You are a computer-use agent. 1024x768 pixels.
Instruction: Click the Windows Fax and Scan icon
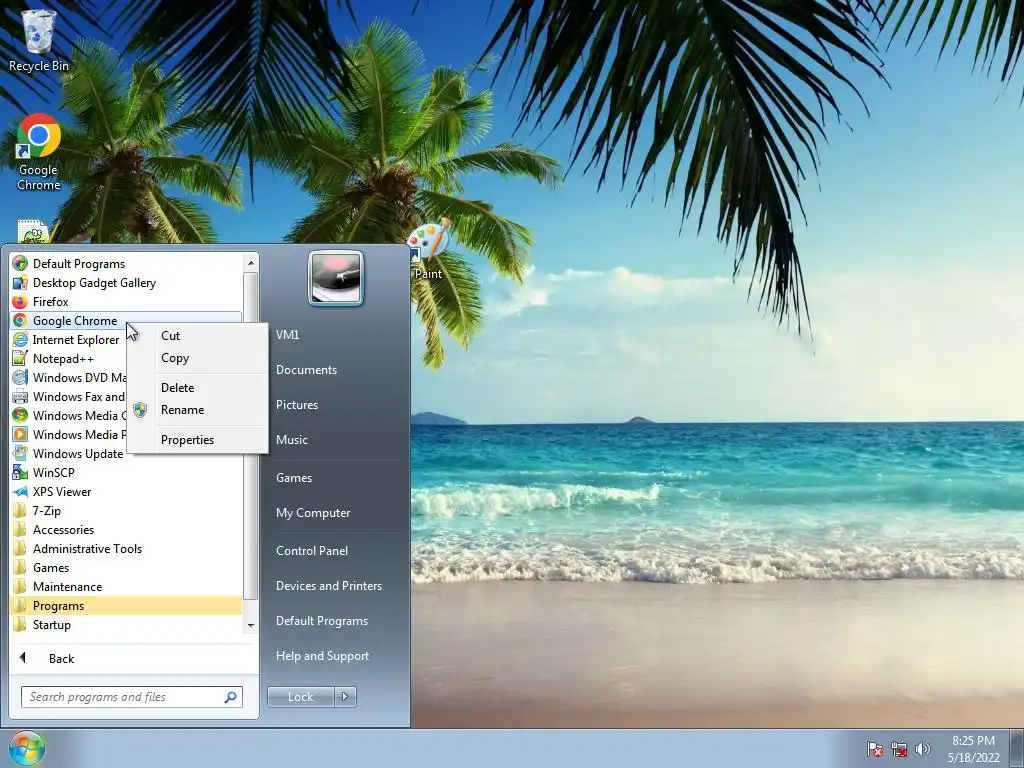pos(20,396)
